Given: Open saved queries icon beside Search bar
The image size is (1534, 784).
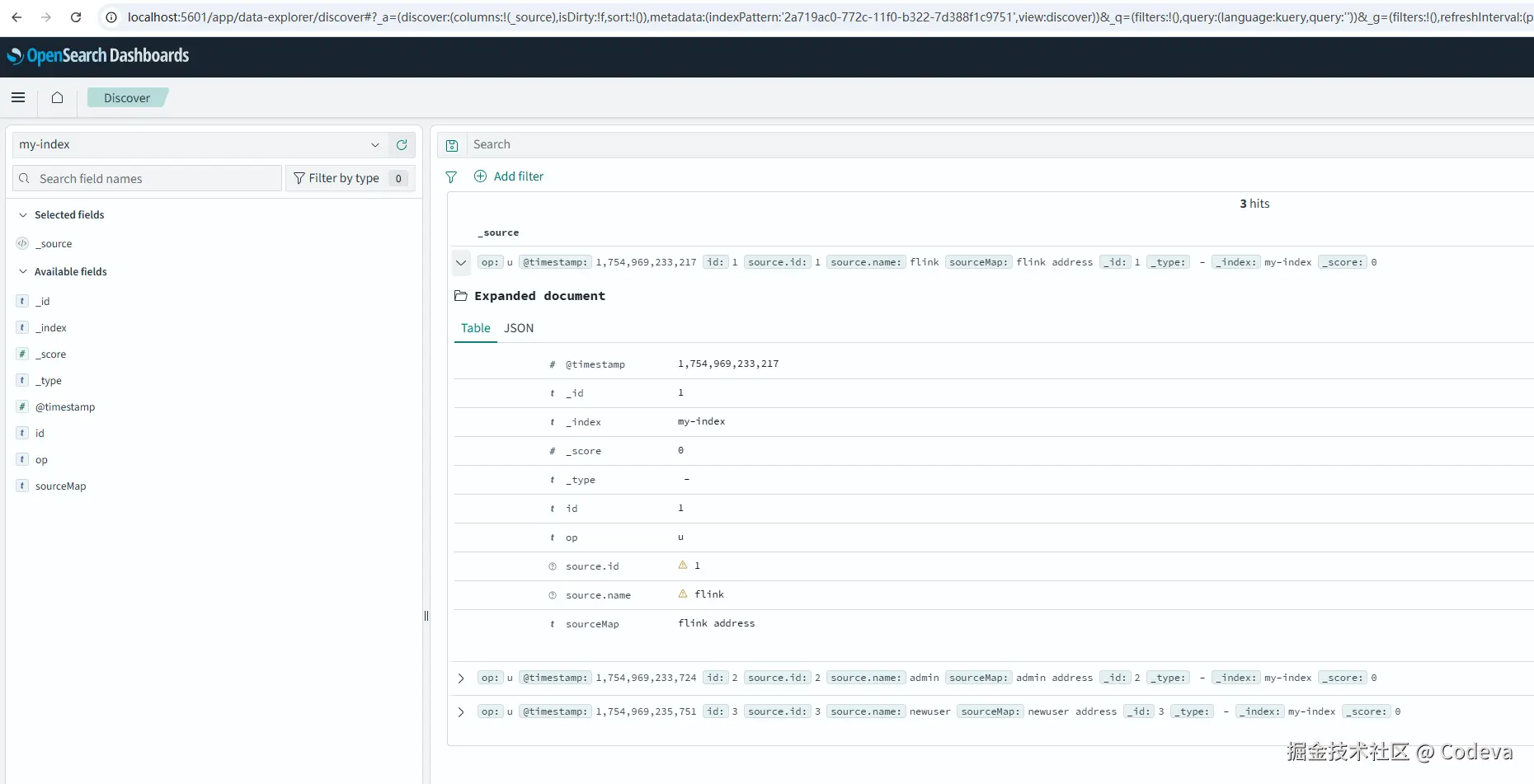Looking at the screenshot, I should click(452, 145).
